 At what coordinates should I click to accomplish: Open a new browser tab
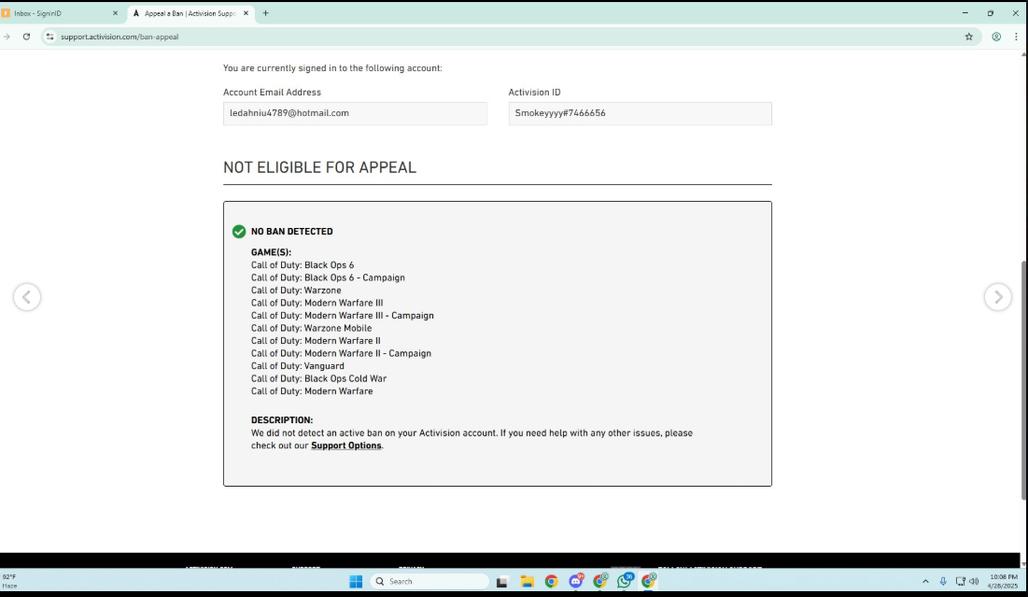(x=266, y=13)
